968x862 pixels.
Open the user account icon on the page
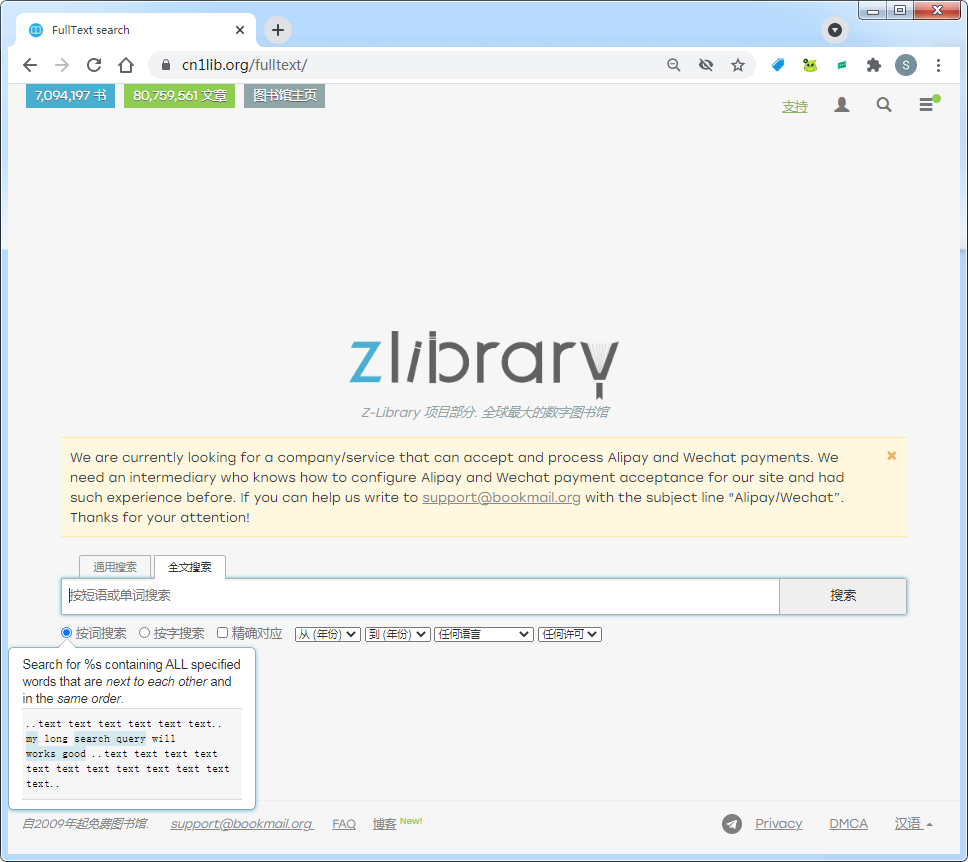[841, 105]
